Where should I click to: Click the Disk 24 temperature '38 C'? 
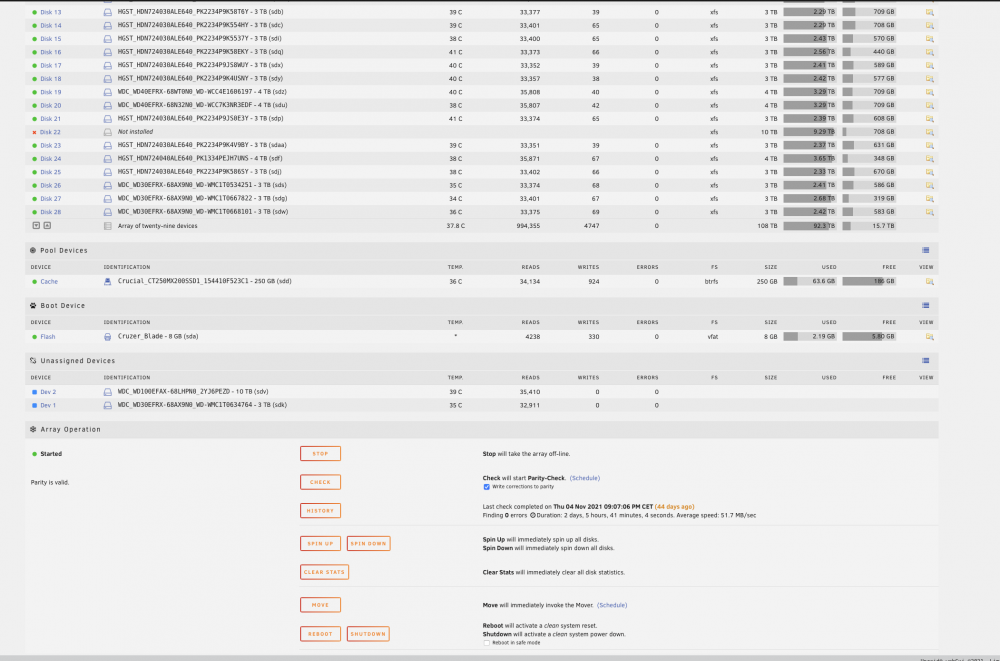coord(455,159)
